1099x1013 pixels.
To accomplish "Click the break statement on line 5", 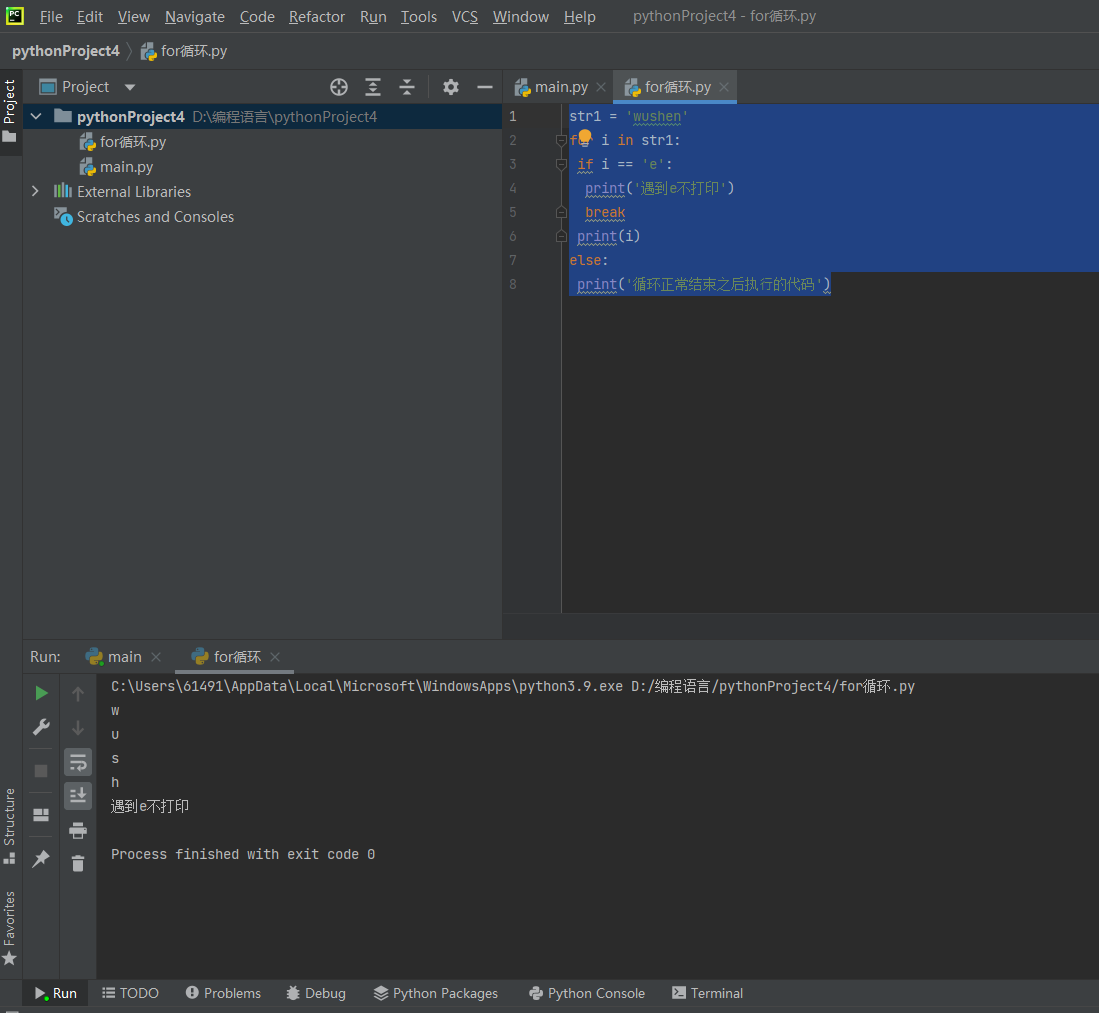I will coord(605,212).
